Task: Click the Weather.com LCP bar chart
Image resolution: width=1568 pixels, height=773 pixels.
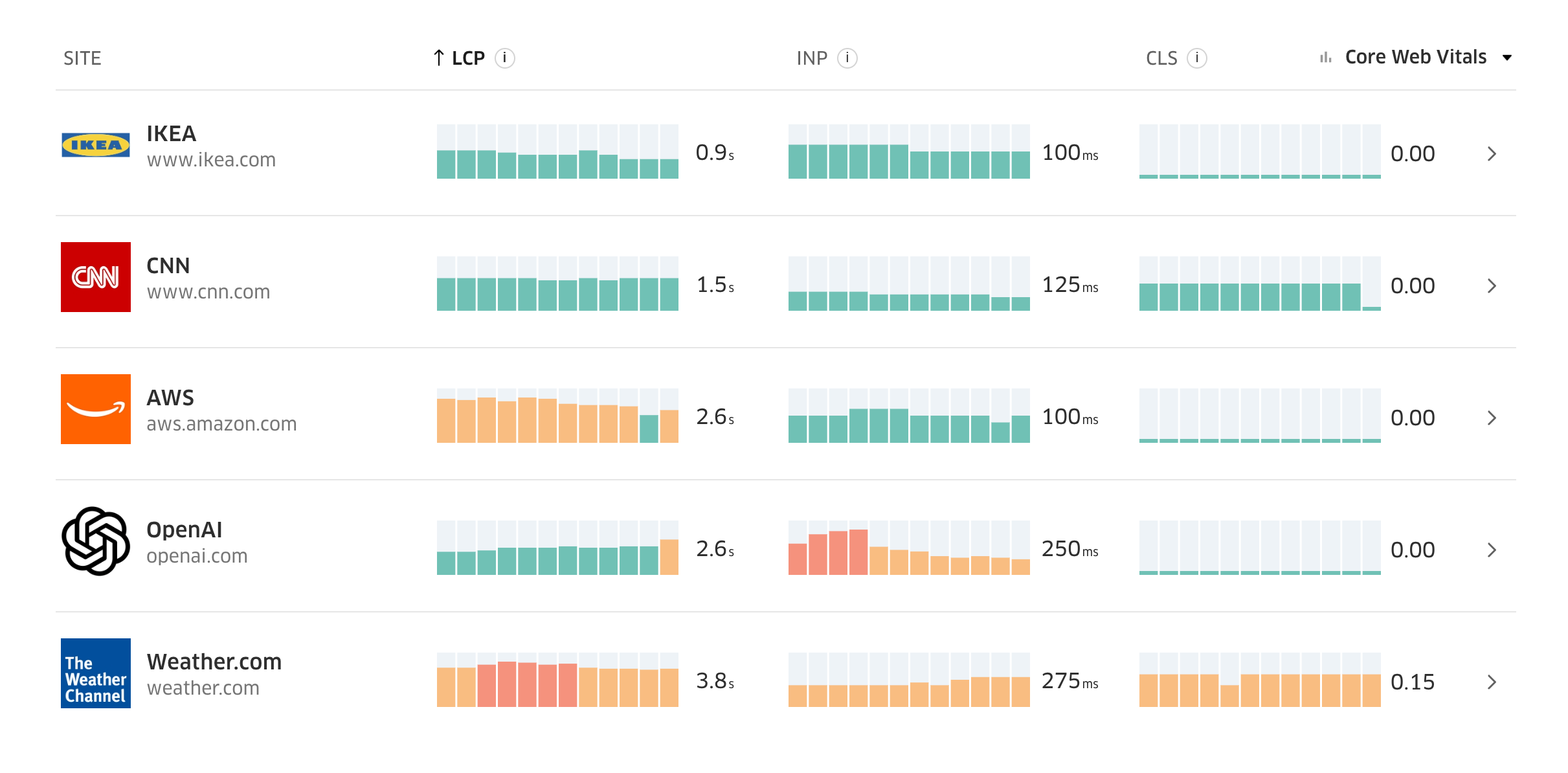Action: (x=557, y=680)
